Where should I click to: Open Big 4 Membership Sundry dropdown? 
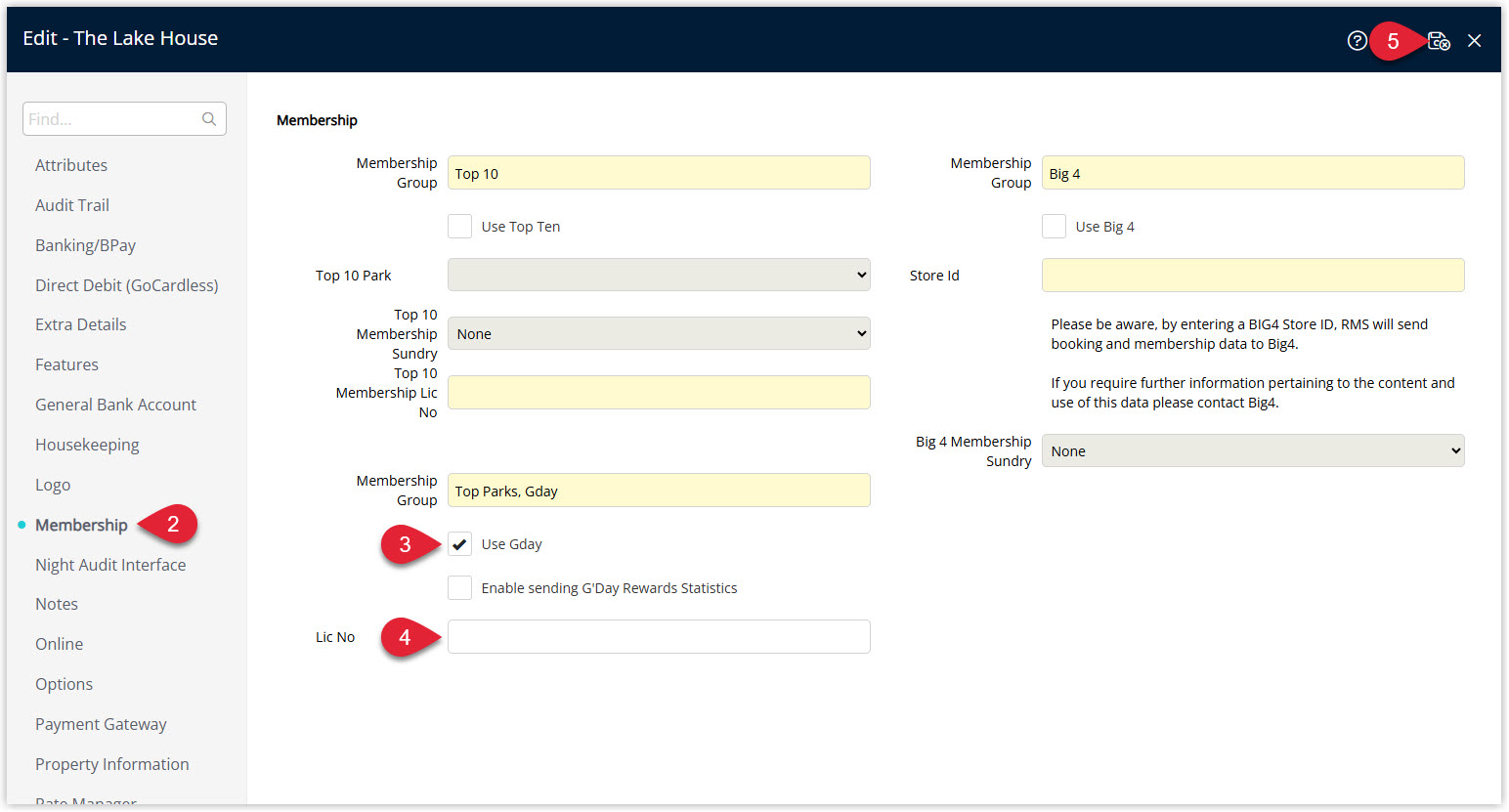click(1253, 450)
